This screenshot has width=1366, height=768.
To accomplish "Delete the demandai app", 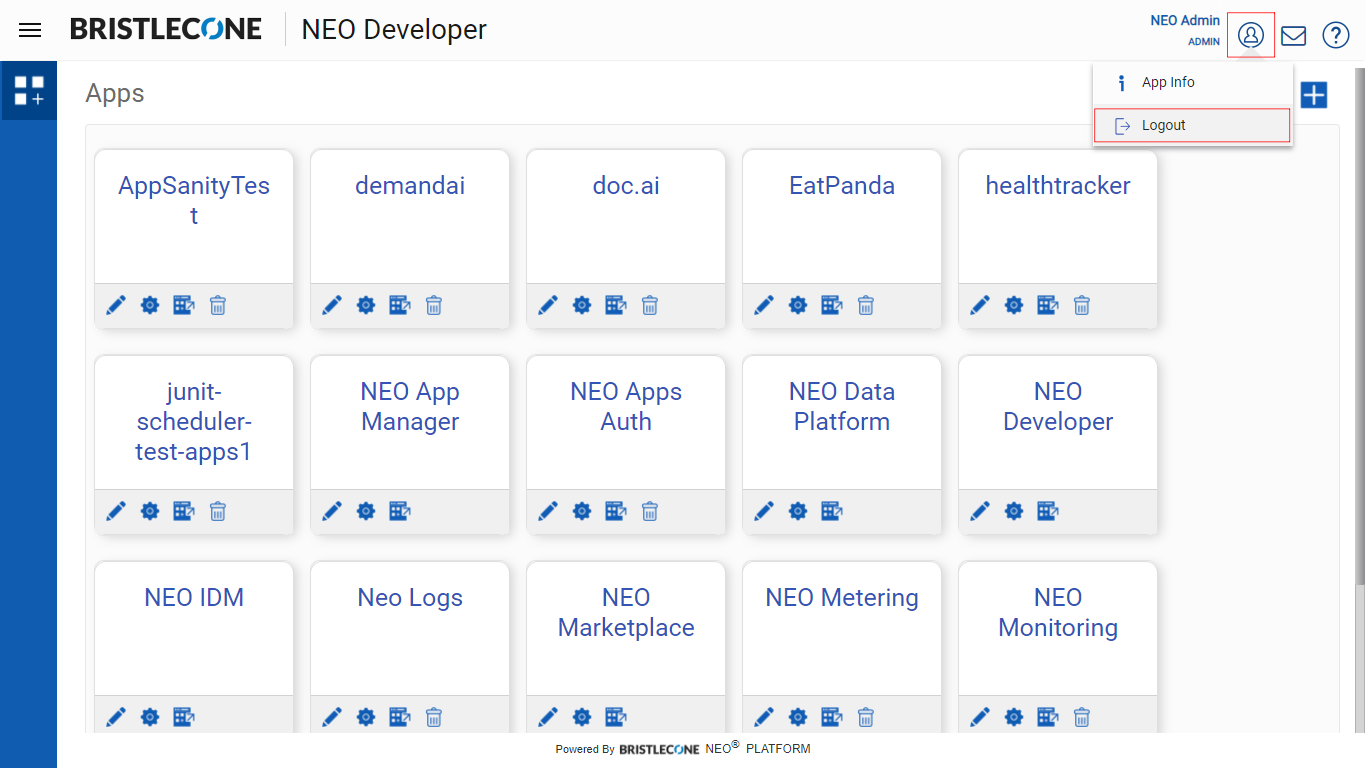I will coord(434,305).
